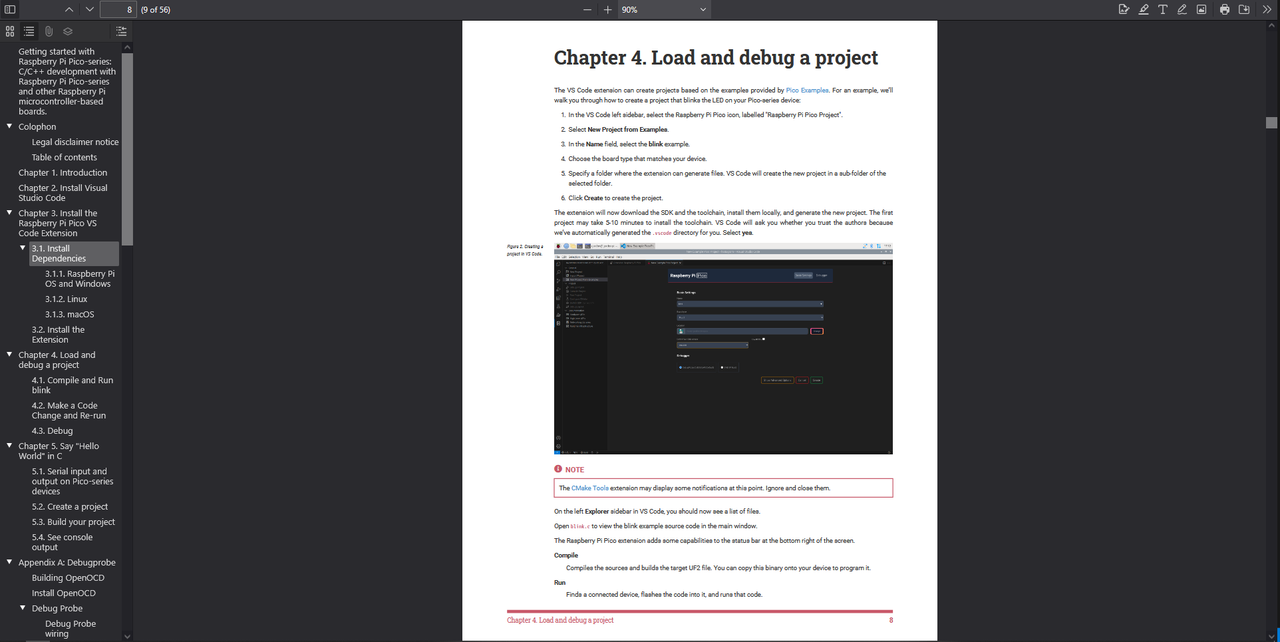Go to next page arrow
The width and height of the screenshot is (1280, 642).
89,9
